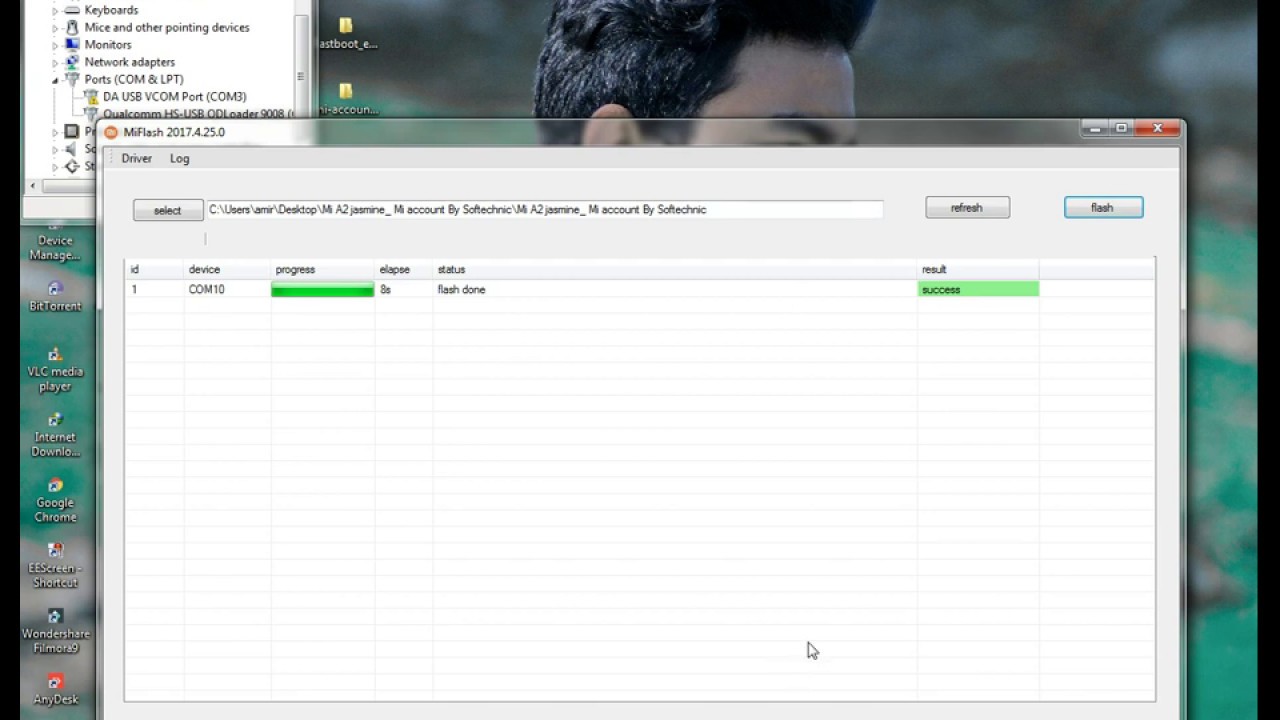
Task: Open the Driver menu in MiFlash
Action: click(137, 159)
